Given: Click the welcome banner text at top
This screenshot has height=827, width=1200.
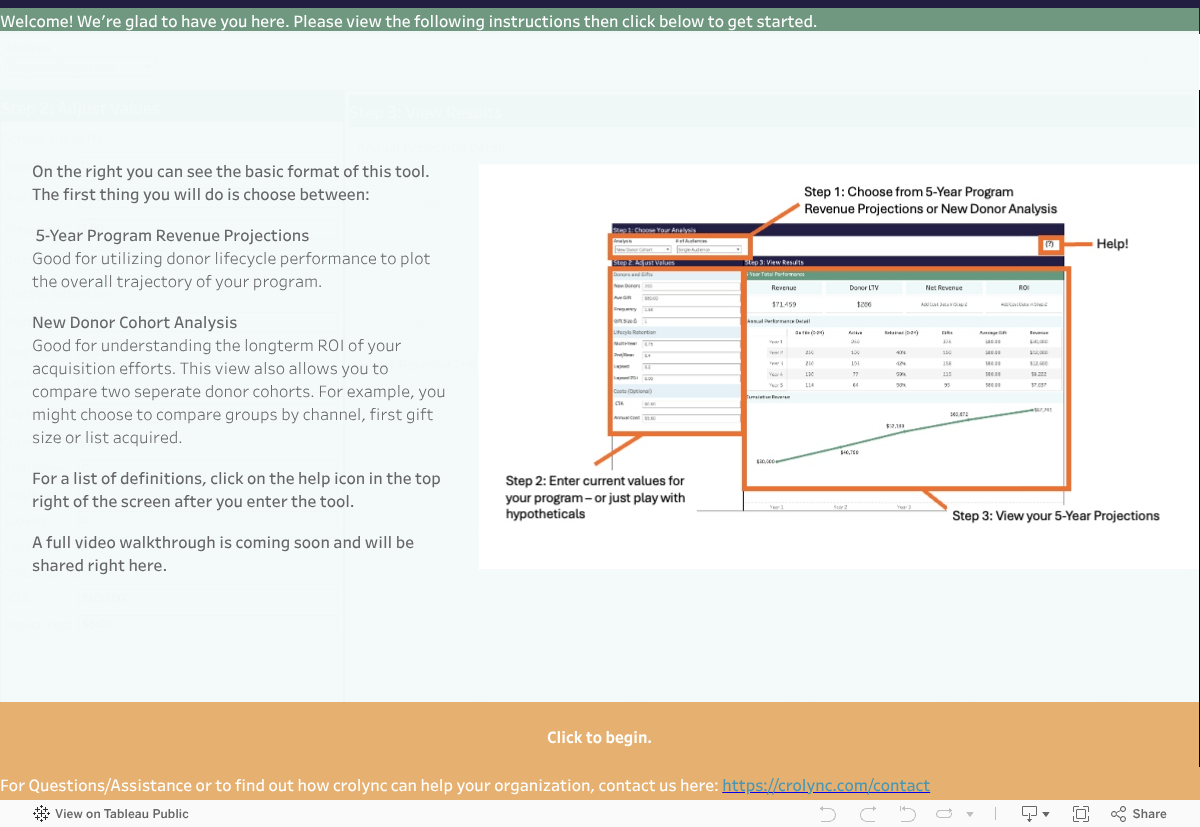Looking at the screenshot, I should (x=409, y=21).
